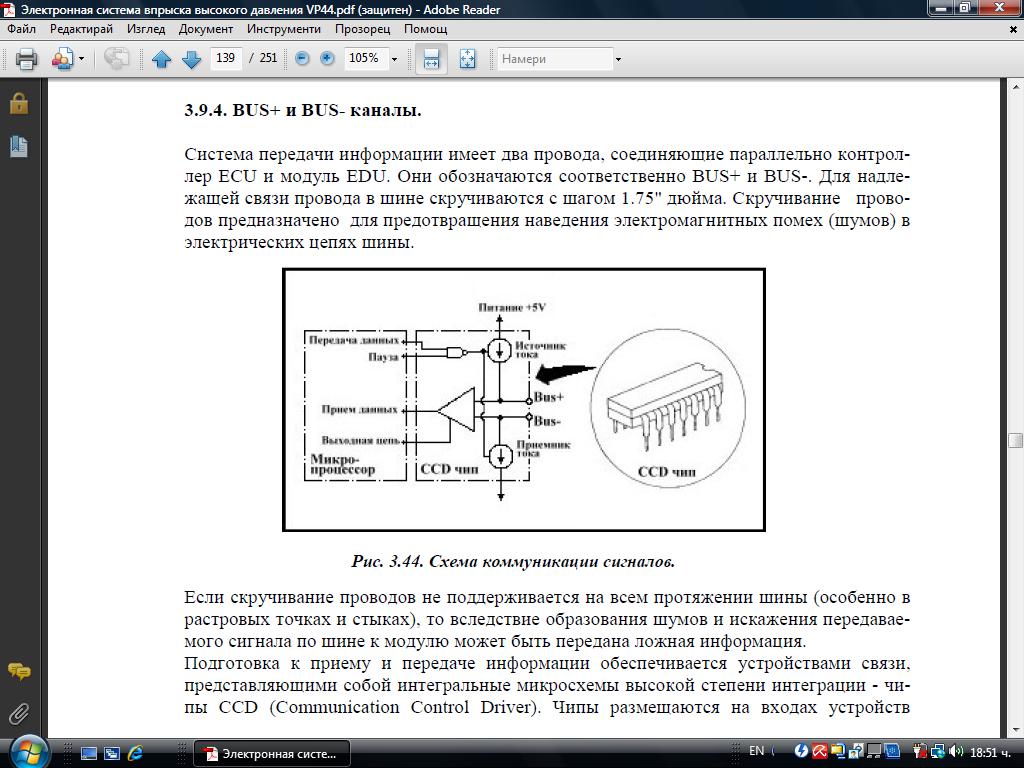This screenshot has width=1024, height=768.
Task: Zoom in with the plus button
Action: (327, 59)
